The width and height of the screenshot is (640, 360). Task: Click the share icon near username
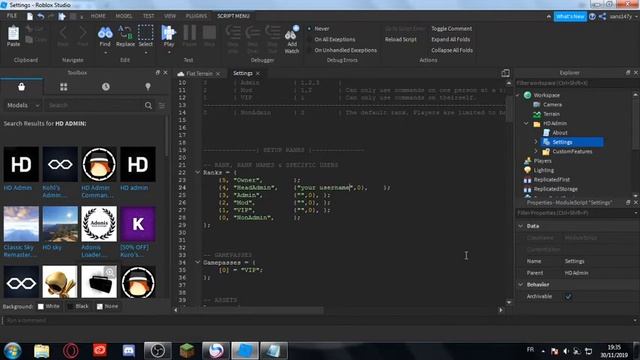[602, 16]
